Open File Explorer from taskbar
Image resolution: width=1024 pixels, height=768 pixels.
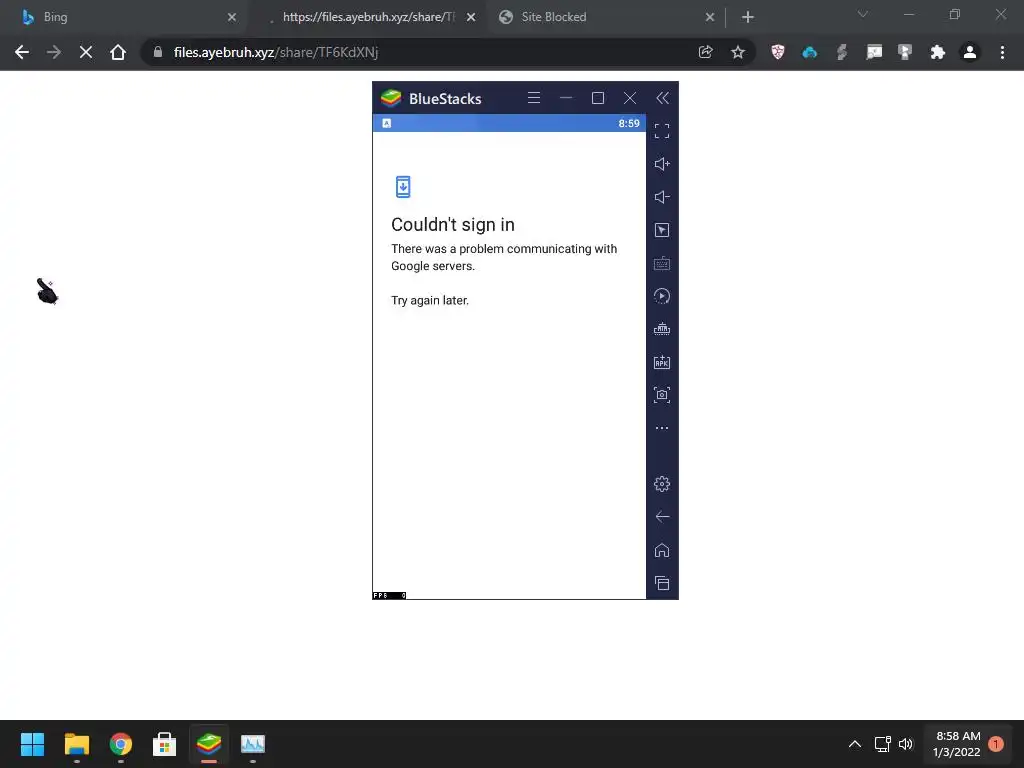click(76, 744)
